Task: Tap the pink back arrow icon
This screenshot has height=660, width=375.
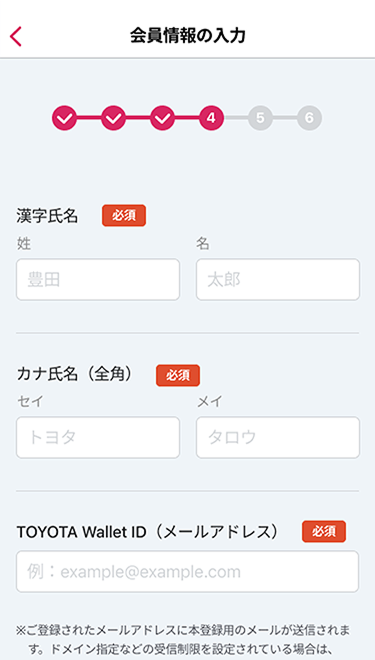Action: pyautogui.click(x=16, y=36)
